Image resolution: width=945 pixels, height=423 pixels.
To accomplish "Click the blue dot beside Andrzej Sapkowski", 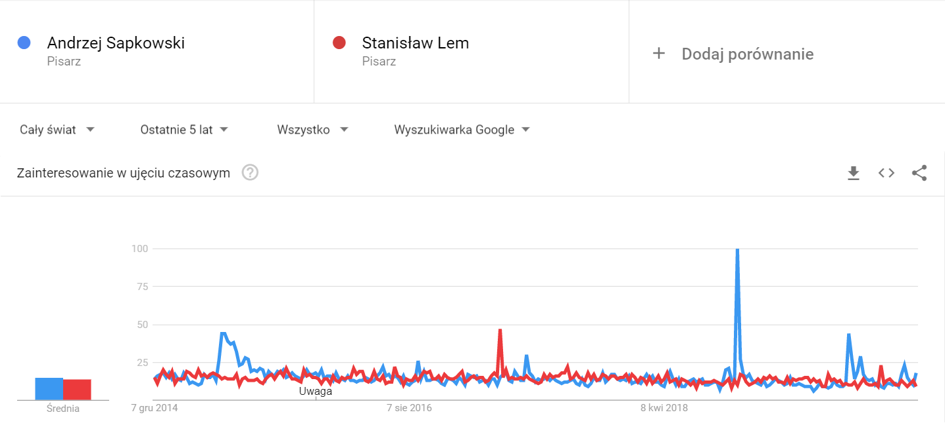I will [x=24, y=43].
